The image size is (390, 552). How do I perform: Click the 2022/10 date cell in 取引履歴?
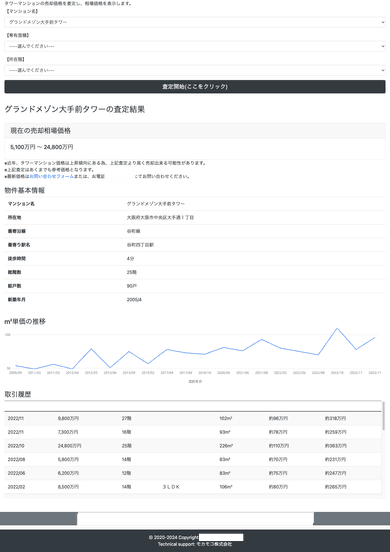(16, 446)
